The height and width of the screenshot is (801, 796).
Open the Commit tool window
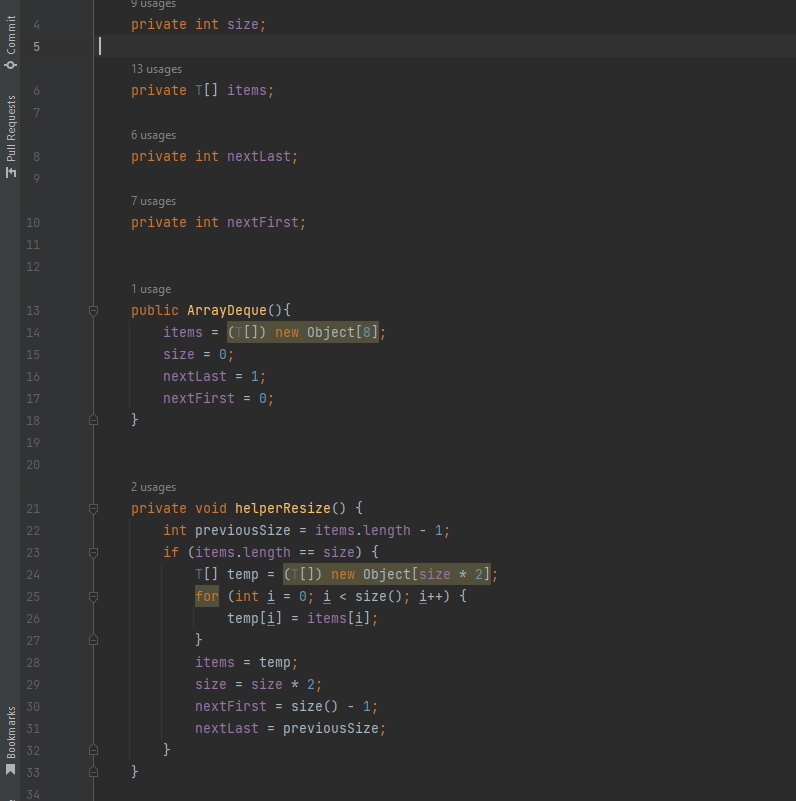click(11, 42)
